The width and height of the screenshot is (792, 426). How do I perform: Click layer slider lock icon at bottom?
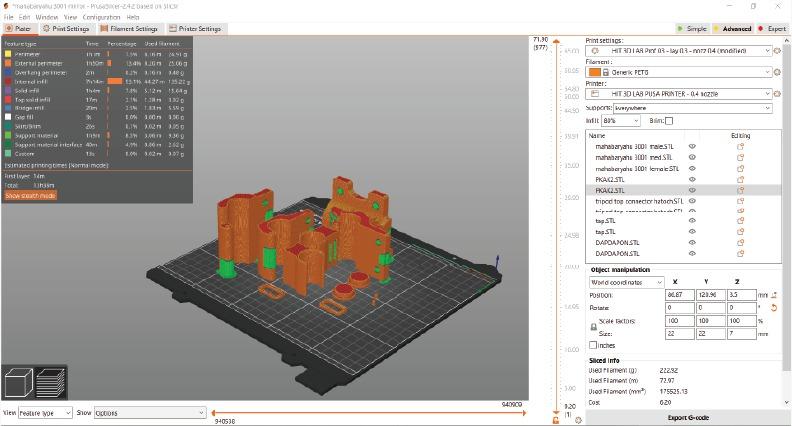[556, 420]
